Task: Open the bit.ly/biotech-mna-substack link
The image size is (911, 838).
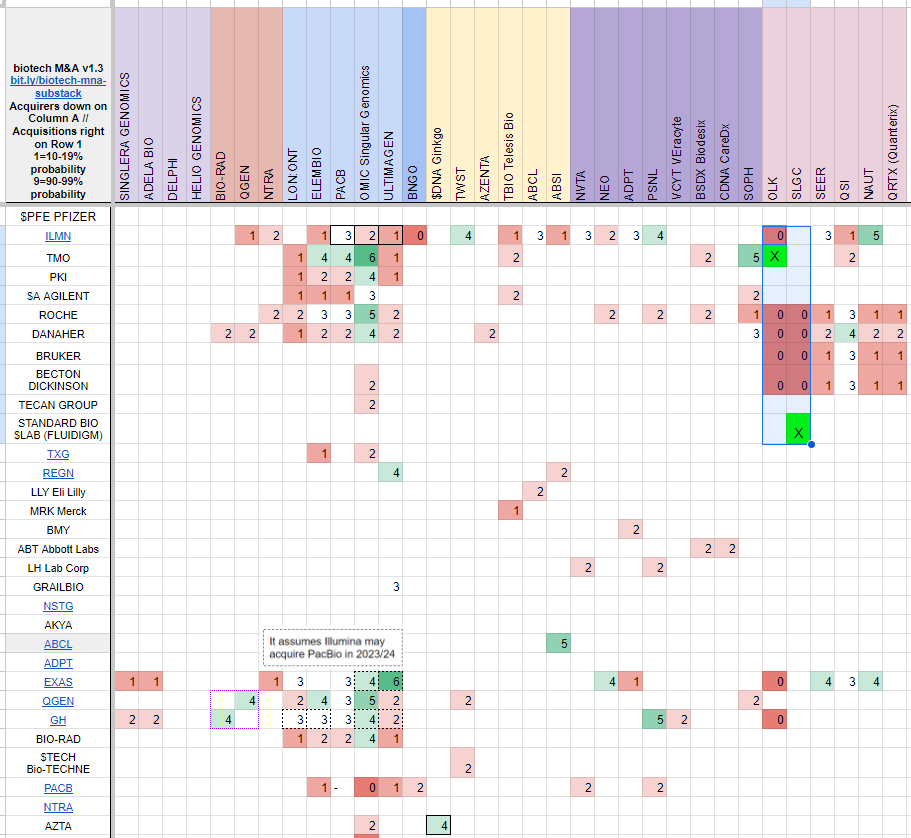Action: click(x=58, y=87)
